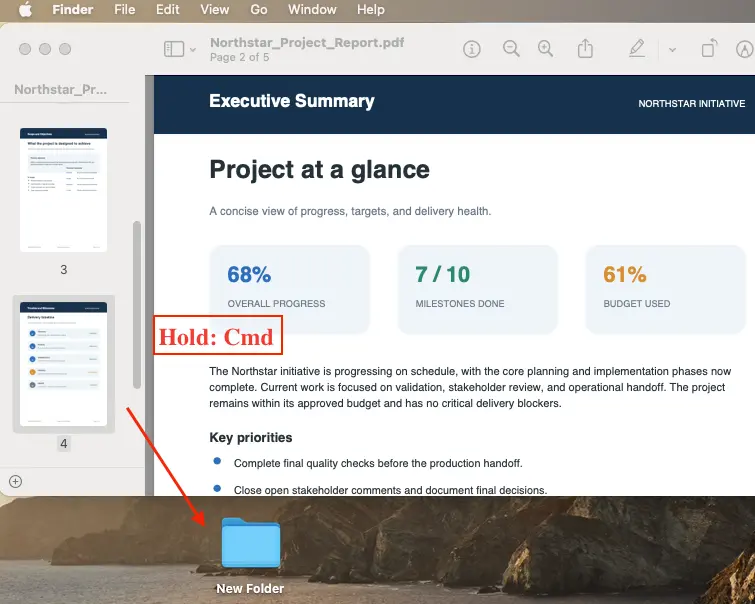Open the Finder menu
The height and width of the screenshot is (604, 755).
pos(73,10)
